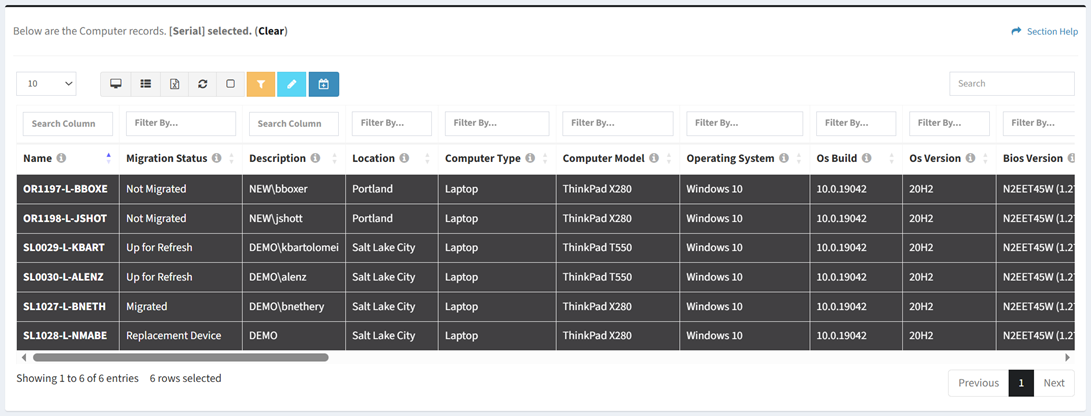Image resolution: width=1091 pixels, height=416 pixels.
Task: Click page number 1
Action: tap(1021, 383)
